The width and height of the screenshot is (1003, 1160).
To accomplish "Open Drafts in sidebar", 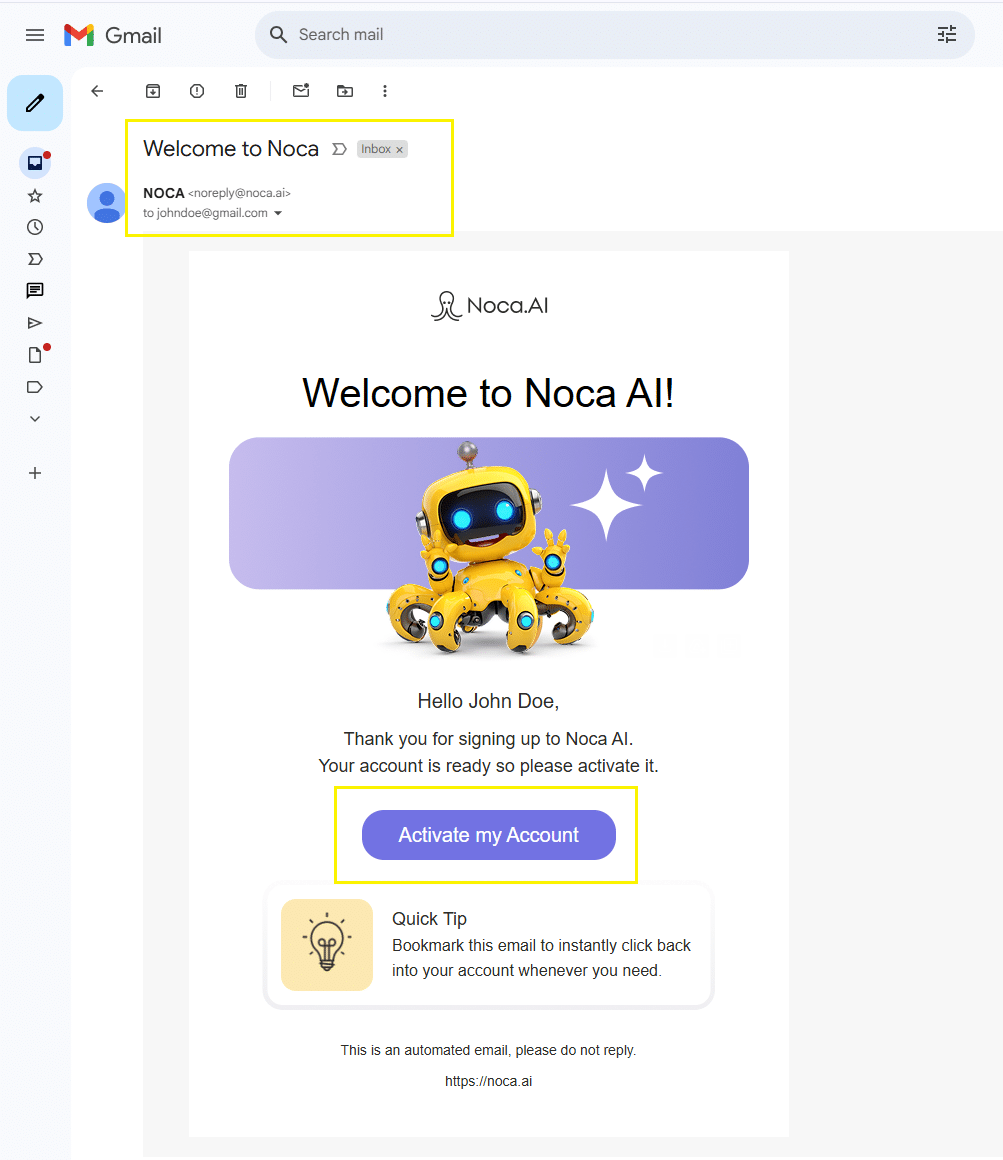I will coord(35,355).
